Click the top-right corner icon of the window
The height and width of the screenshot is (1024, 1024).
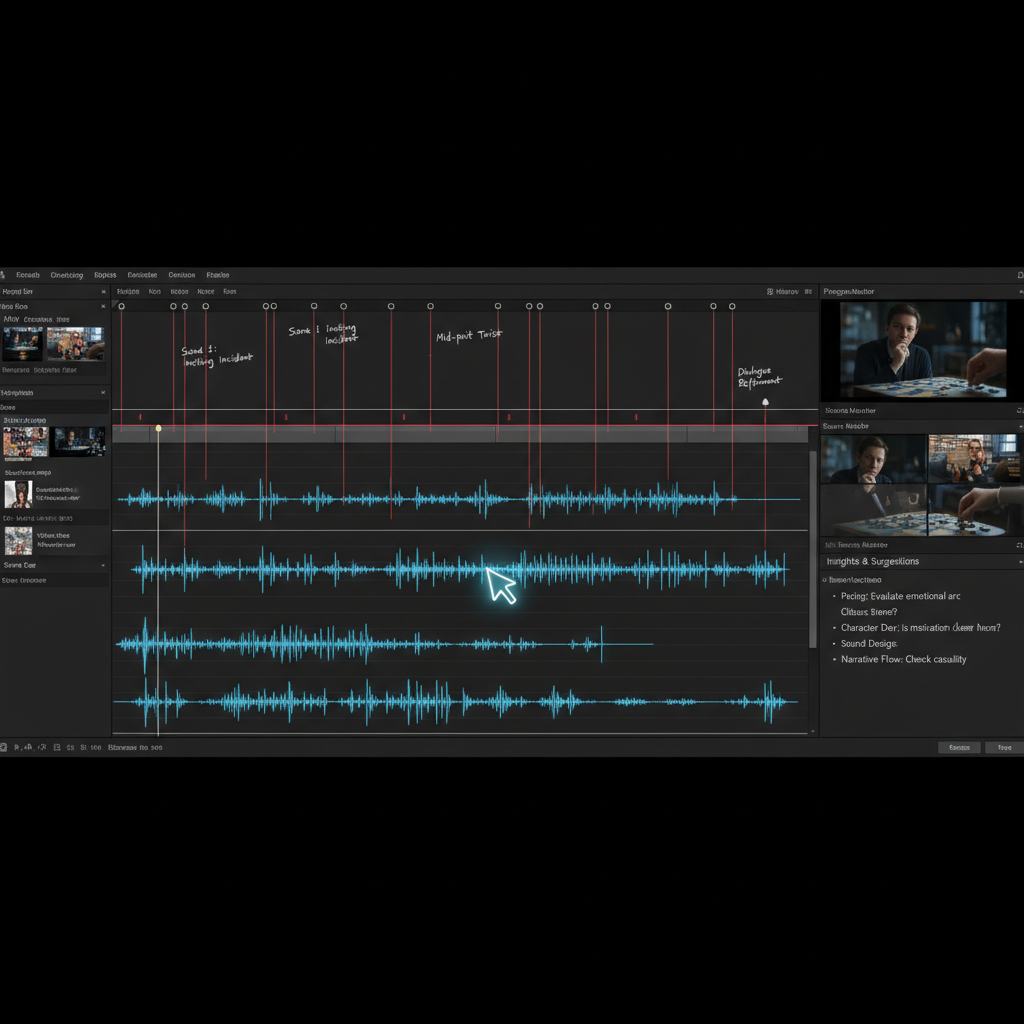(1019, 275)
